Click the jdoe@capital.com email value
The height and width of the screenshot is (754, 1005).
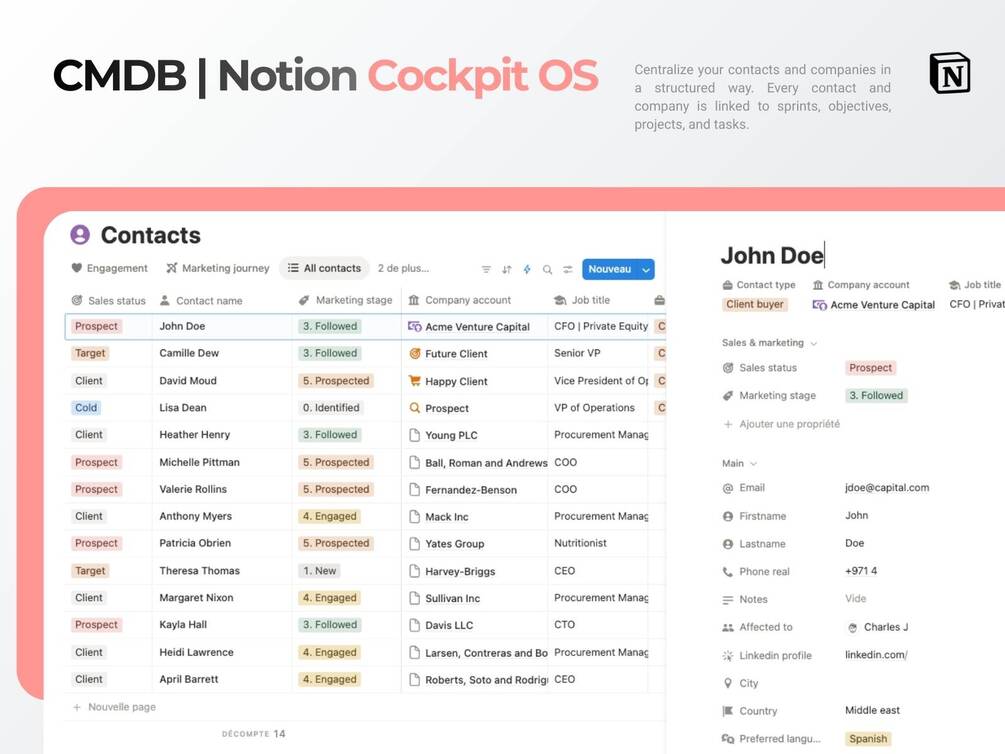point(887,487)
